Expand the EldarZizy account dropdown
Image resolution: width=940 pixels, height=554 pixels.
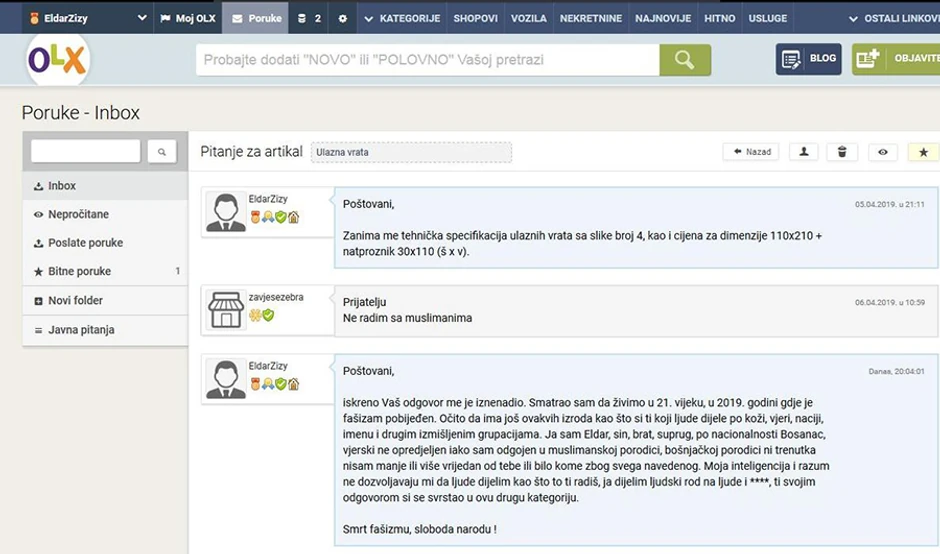[x=141, y=18]
